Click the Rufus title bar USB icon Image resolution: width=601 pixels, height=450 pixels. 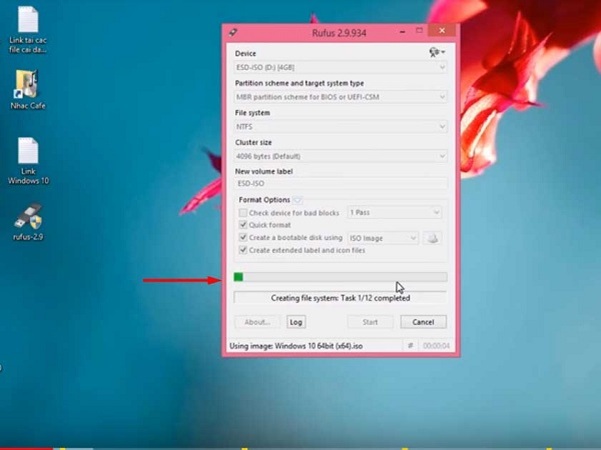[233, 33]
